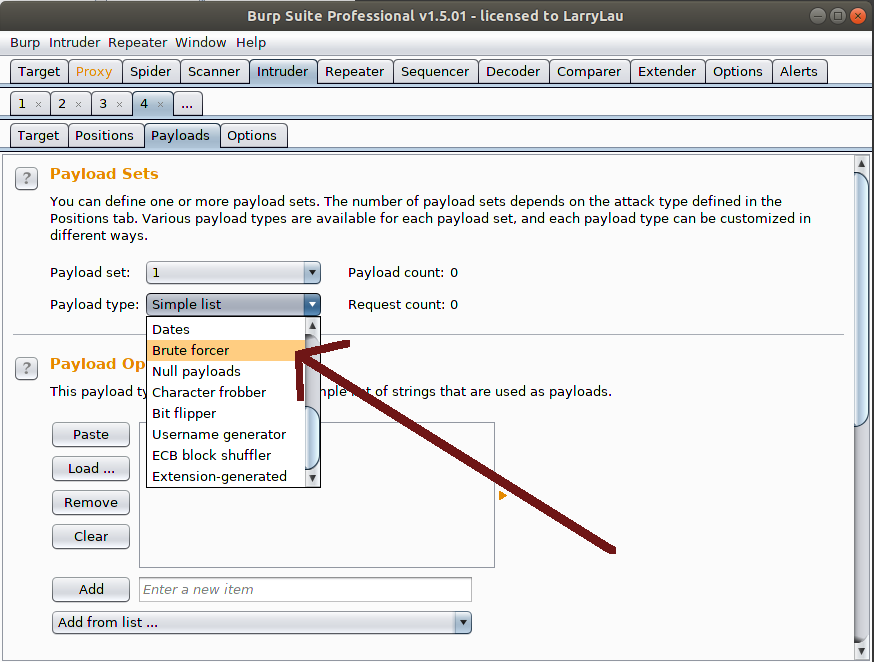
Task: Open Intruder's Options sub-tab
Action: (x=252, y=135)
